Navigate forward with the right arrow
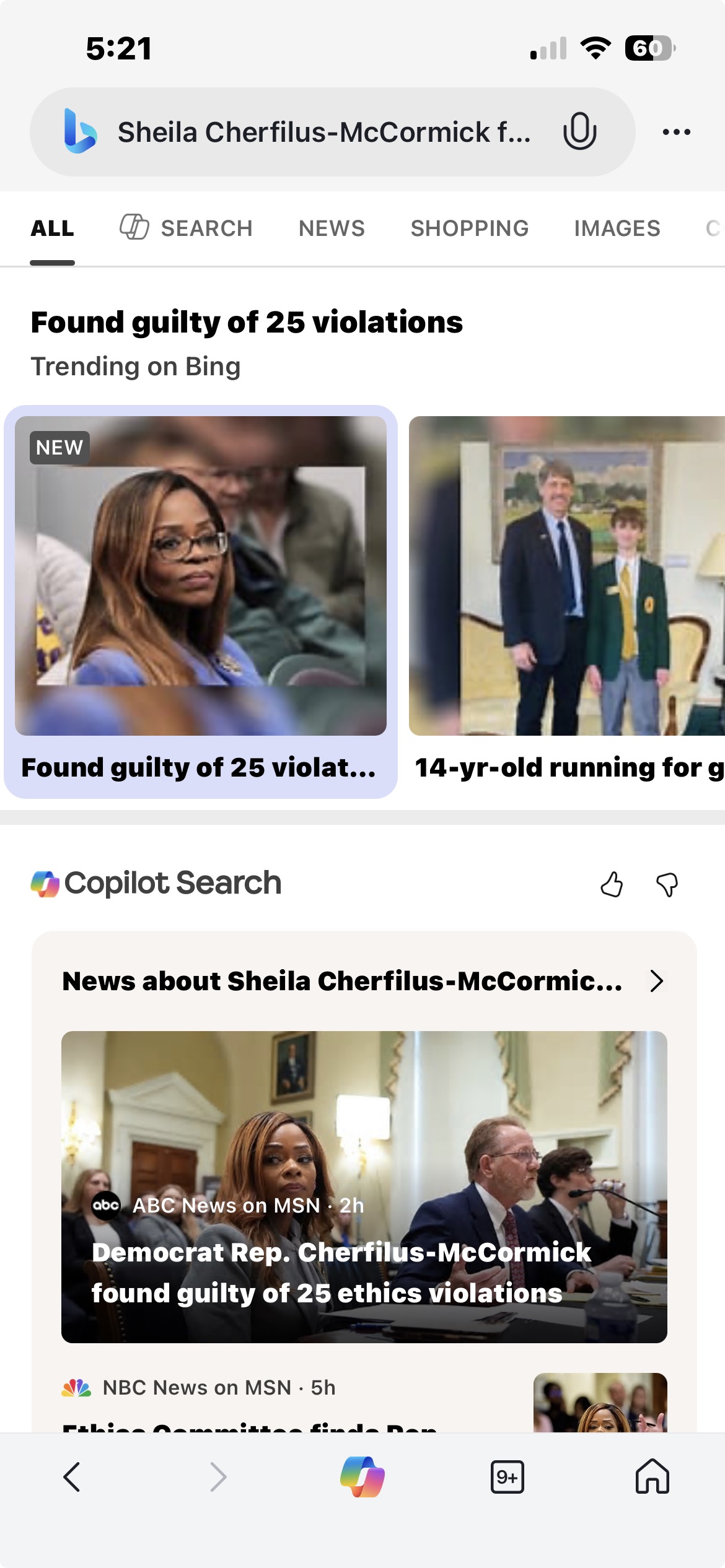Image resolution: width=725 pixels, height=1568 pixels. tap(217, 1477)
